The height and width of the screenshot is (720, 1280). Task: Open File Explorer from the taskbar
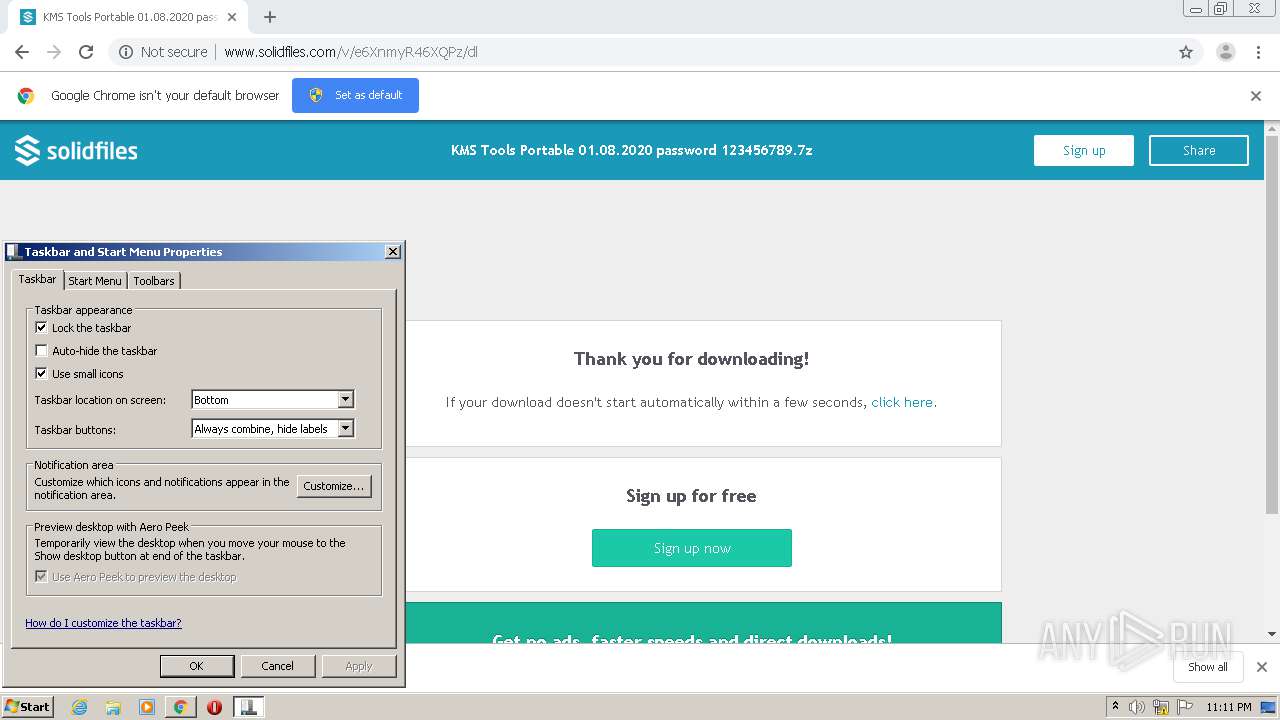tap(113, 707)
